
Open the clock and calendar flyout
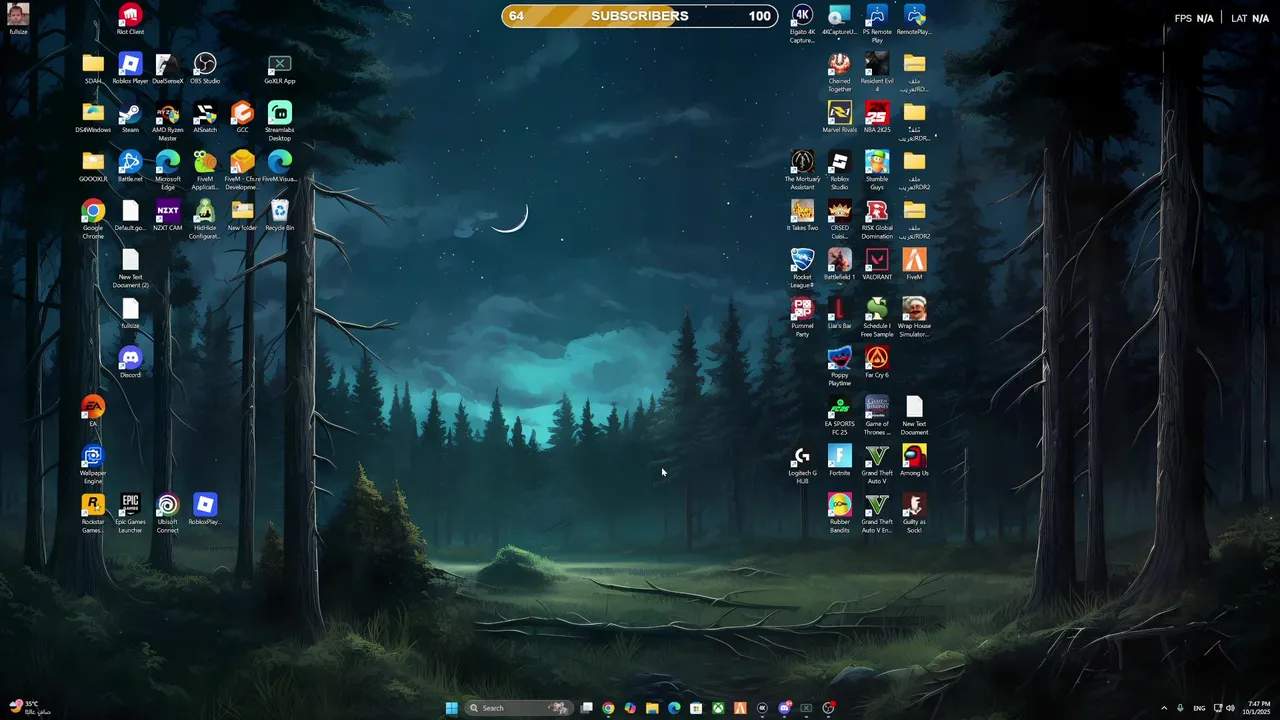pyautogui.click(x=1259, y=708)
